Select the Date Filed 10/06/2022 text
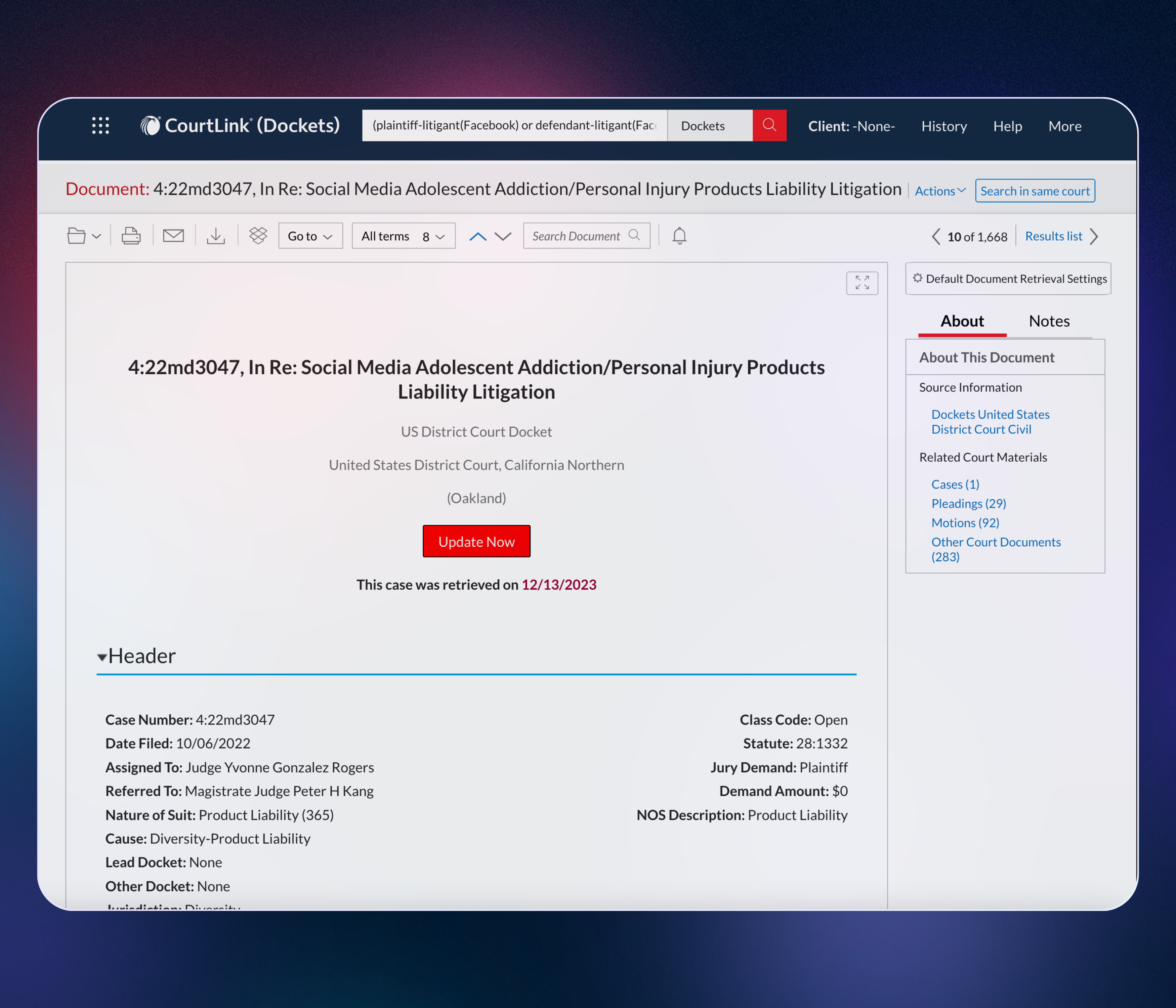The height and width of the screenshot is (1008, 1176). pos(178,744)
